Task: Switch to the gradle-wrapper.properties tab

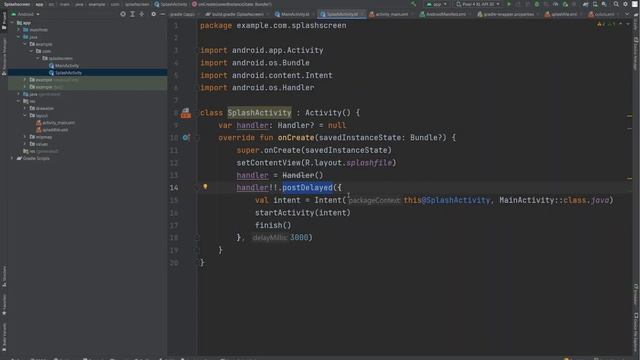Action: (505, 14)
